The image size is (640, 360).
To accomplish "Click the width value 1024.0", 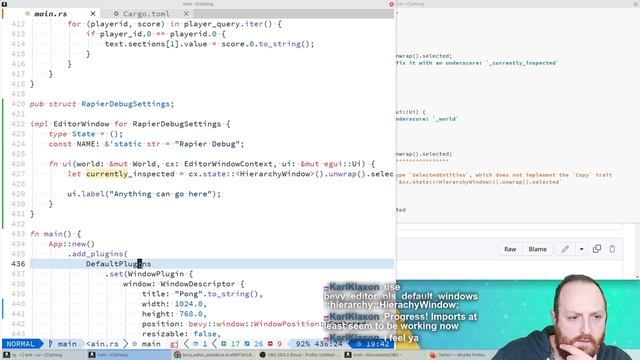I will pos(189,304).
